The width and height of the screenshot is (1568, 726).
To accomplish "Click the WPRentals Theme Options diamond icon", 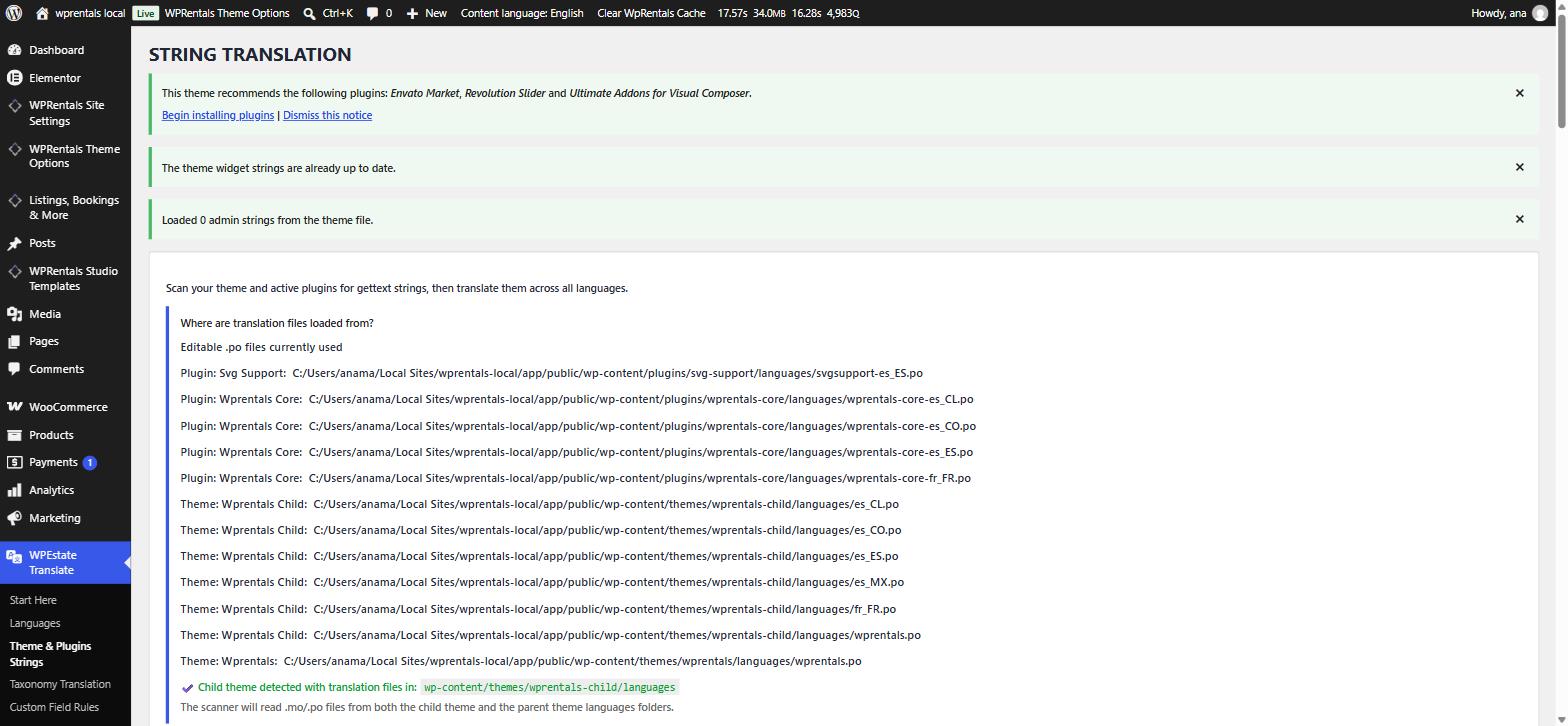I will [x=14, y=149].
